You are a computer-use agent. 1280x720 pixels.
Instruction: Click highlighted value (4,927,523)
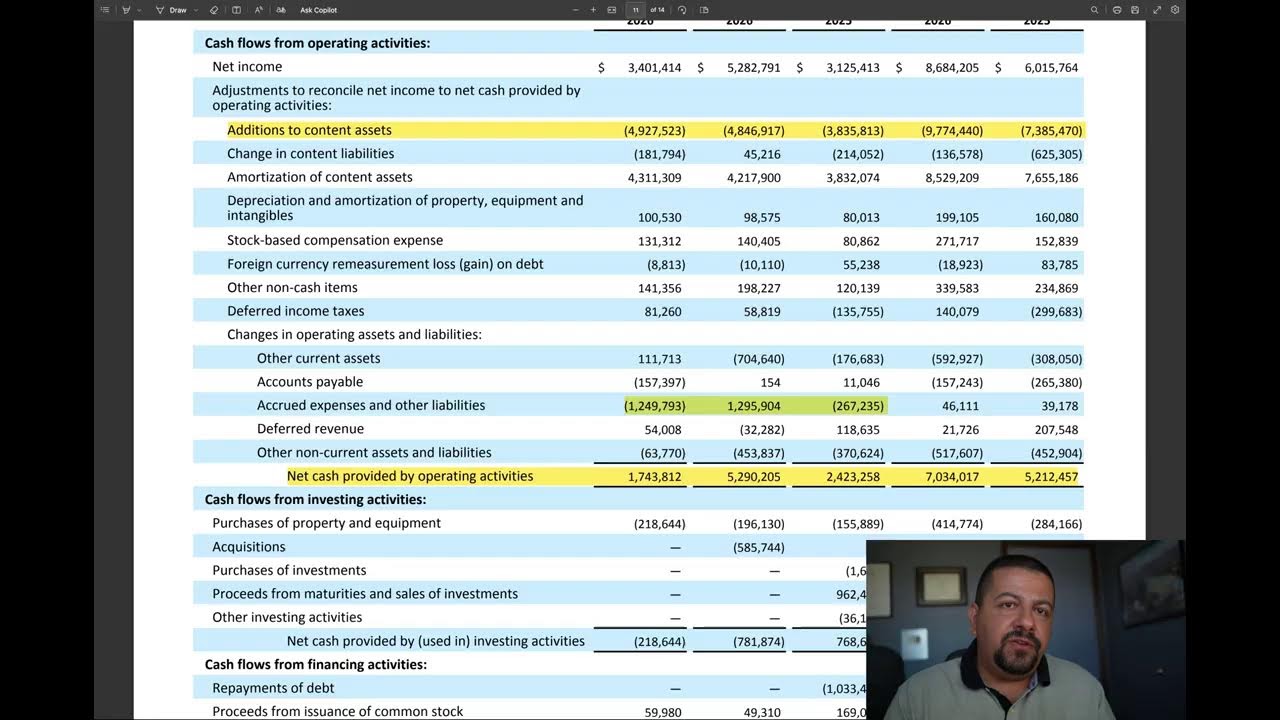[655, 131]
